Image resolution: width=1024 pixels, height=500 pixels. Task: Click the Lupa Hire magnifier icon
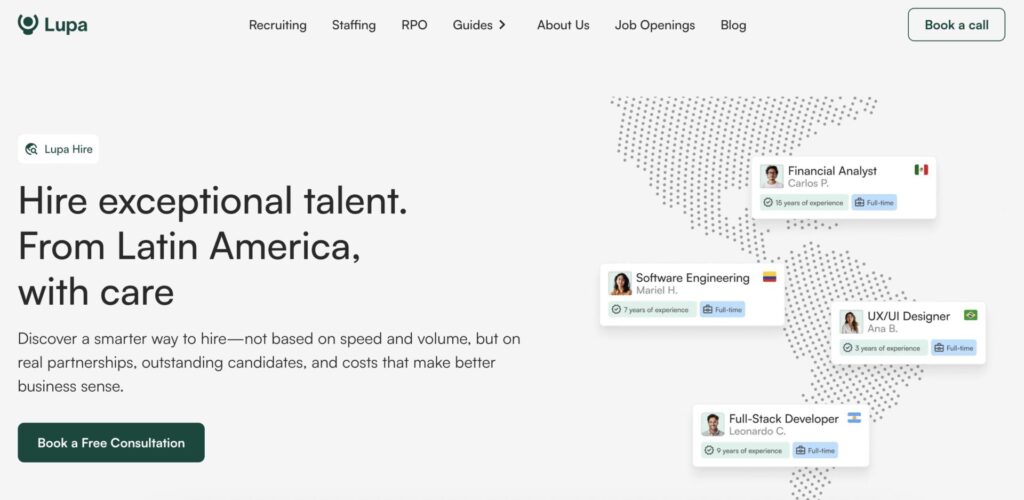tap(32, 150)
